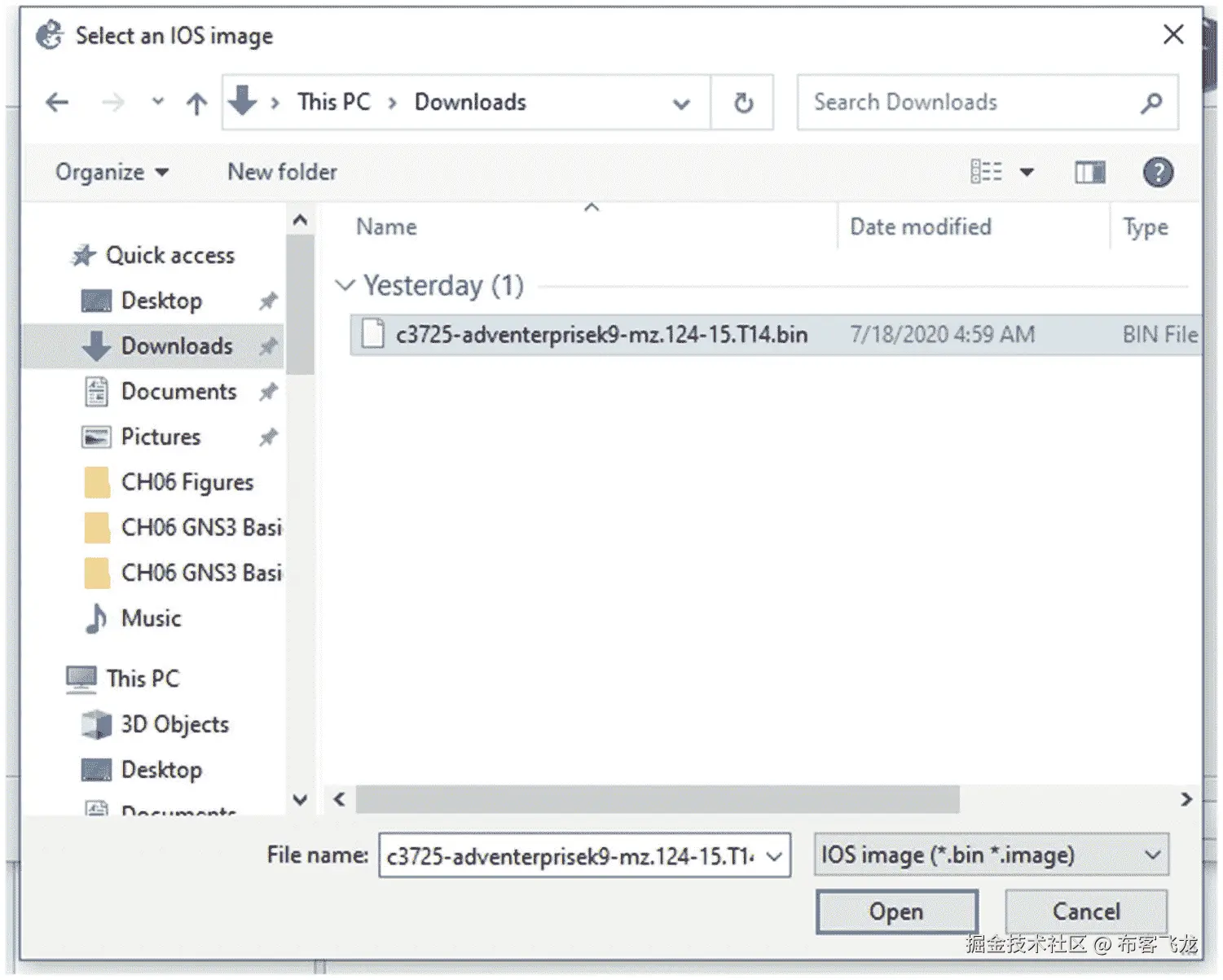Open the help question mark

1158,173
